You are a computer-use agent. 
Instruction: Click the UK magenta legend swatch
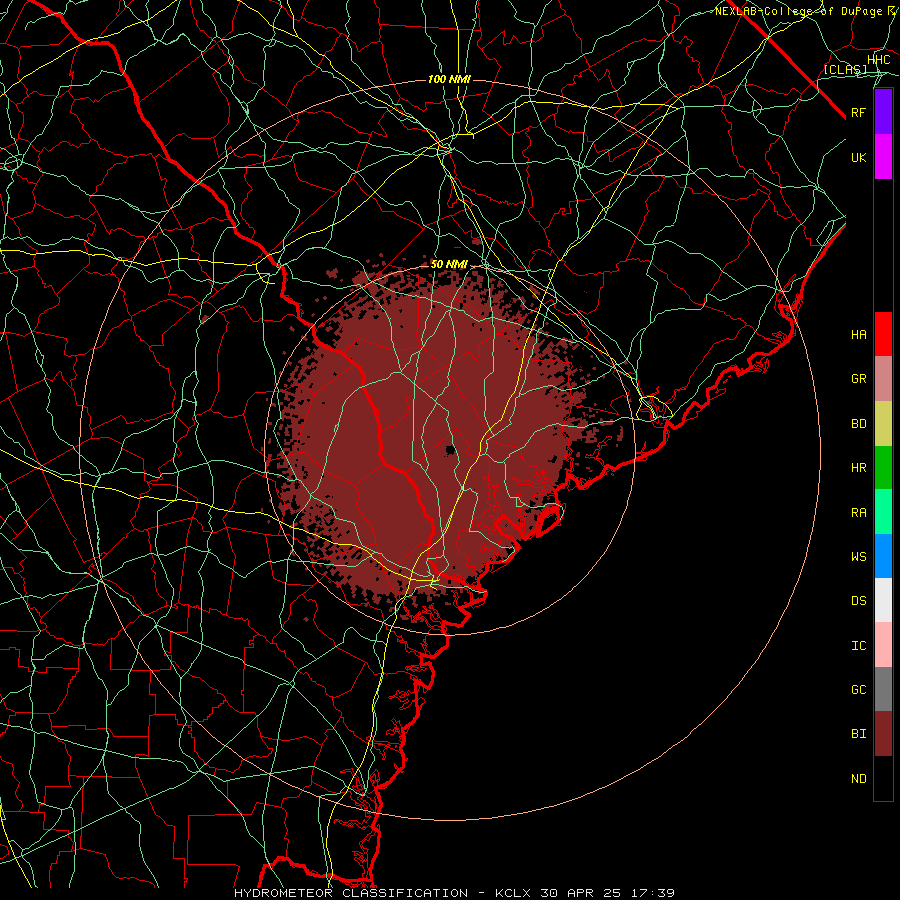(x=883, y=157)
